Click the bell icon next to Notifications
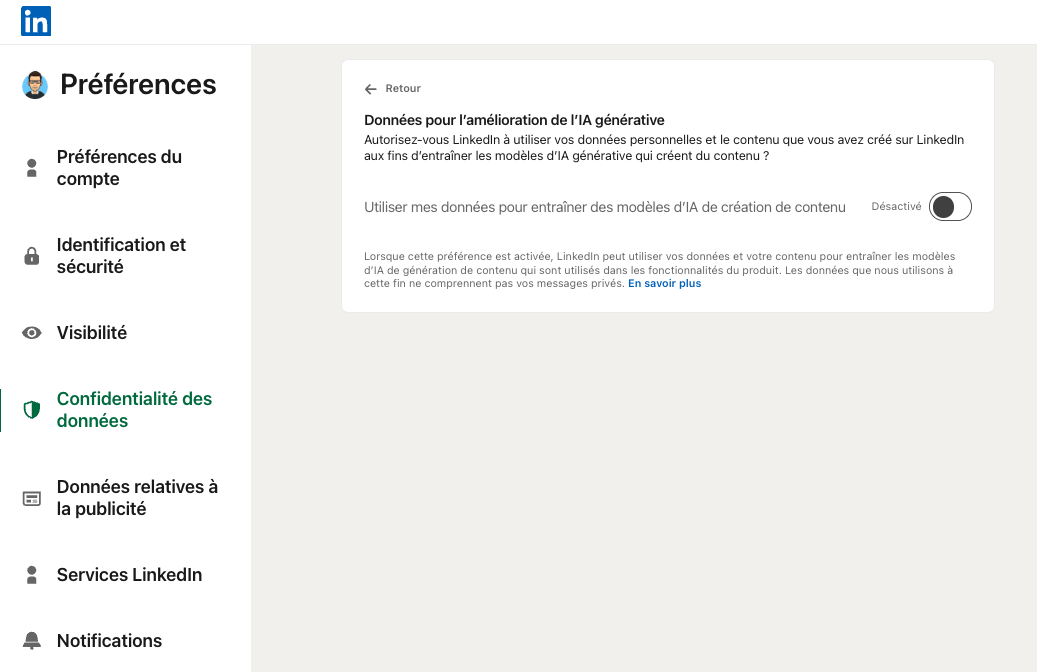This screenshot has width=1037, height=672. (32, 641)
